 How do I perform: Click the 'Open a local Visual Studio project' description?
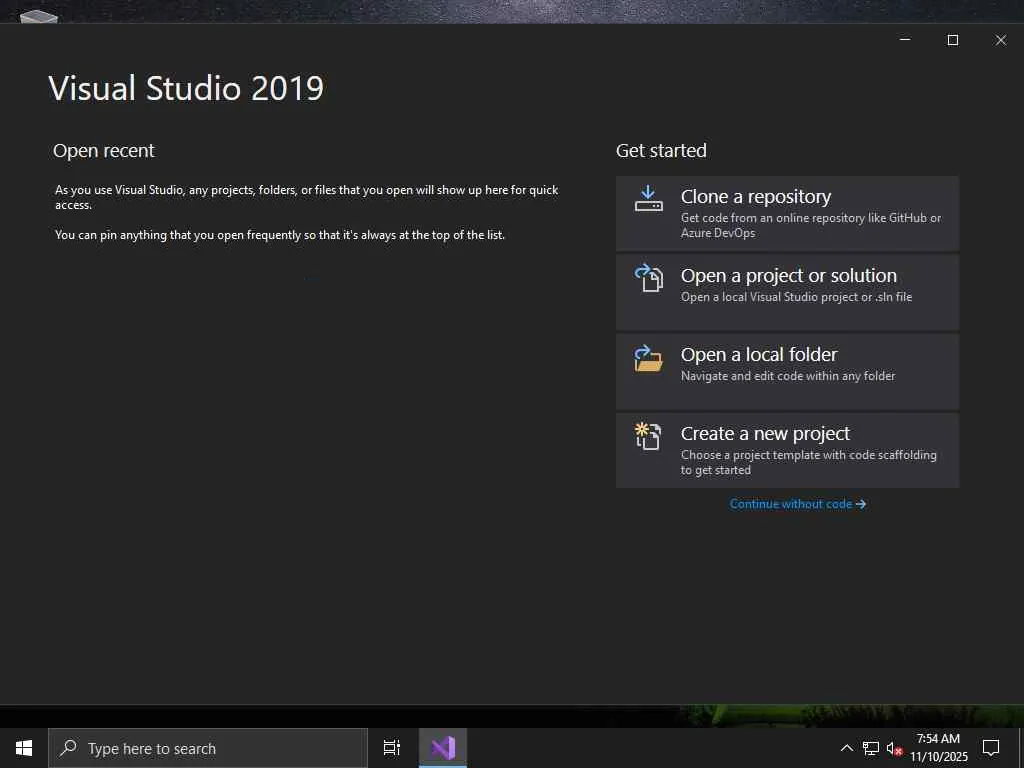pyautogui.click(x=796, y=297)
